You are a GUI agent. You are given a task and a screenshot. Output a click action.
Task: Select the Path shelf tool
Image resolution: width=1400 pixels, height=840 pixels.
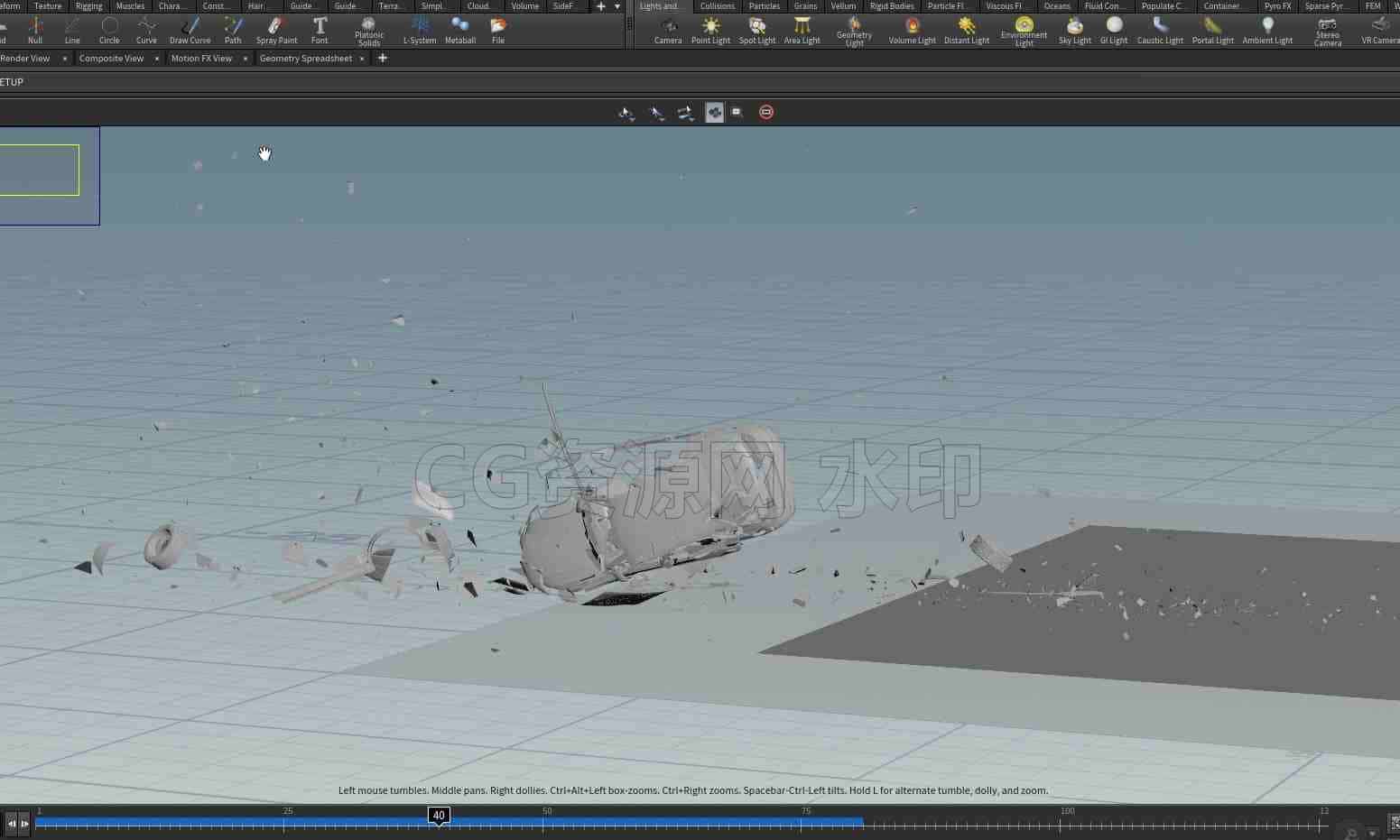[233, 31]
